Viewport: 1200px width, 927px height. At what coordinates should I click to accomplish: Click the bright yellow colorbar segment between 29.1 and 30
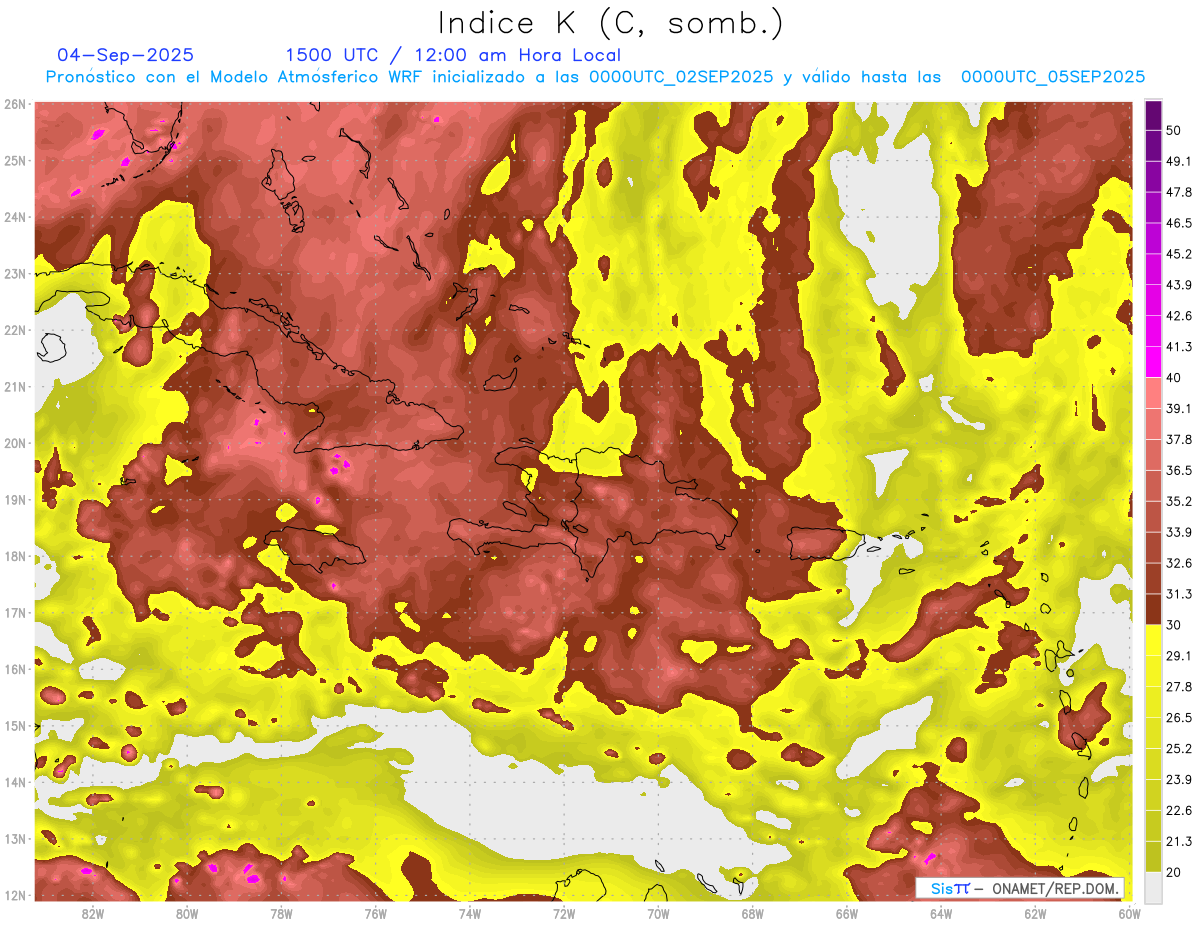click(1153, 640)
